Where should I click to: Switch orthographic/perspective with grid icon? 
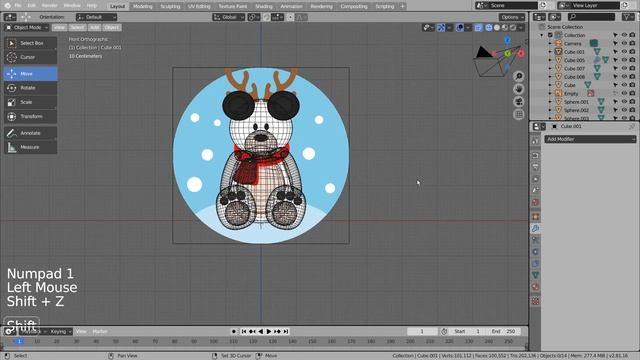click(519, 115)
